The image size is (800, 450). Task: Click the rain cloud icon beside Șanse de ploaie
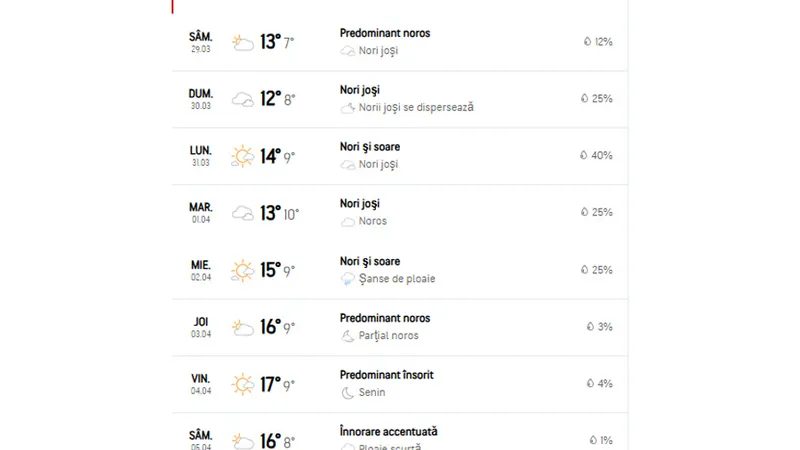(x=347, y=279)
